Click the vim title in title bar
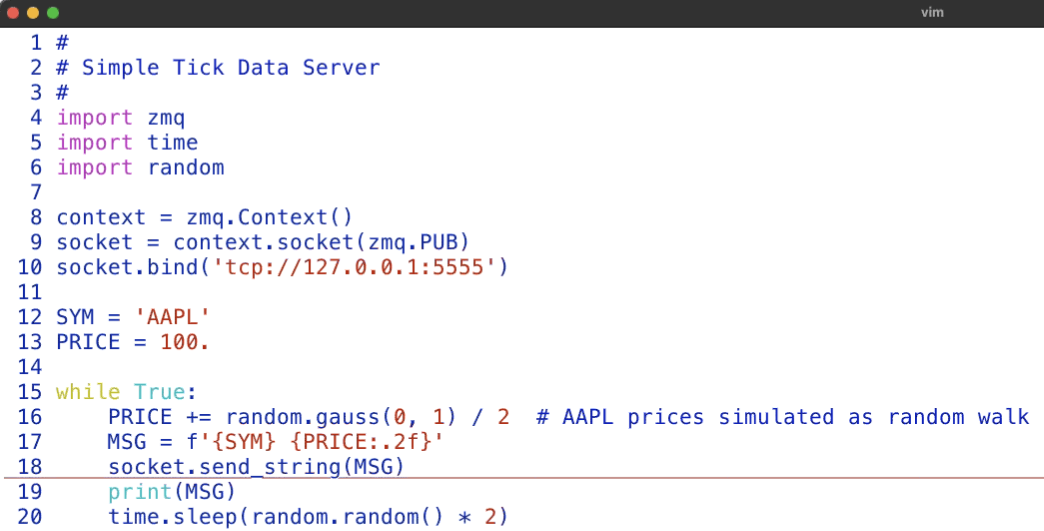This screenshot has width=1044, height=531. (x=931, y=13)
